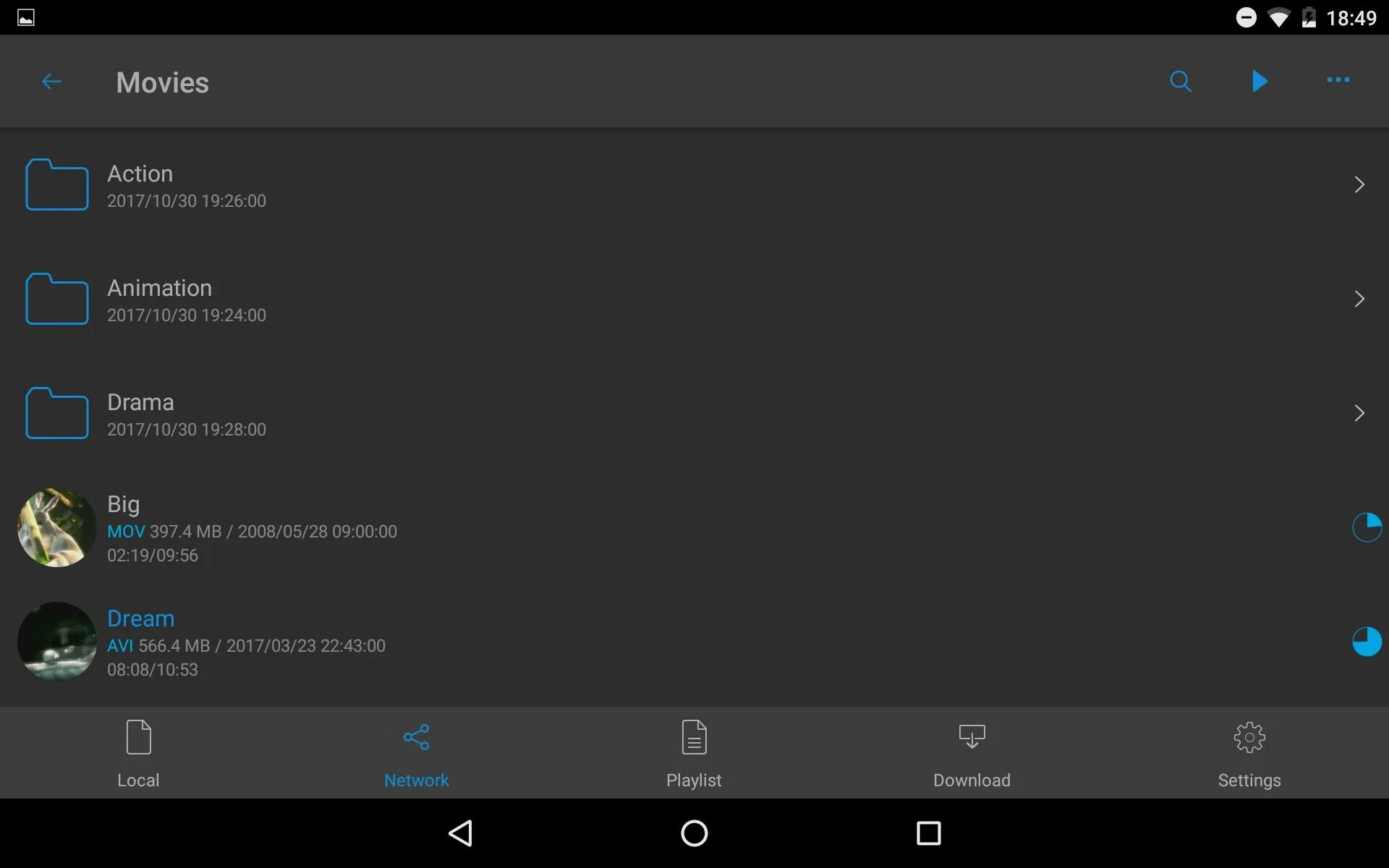
Task: Expand the Action folder
Action: point(694,184)
